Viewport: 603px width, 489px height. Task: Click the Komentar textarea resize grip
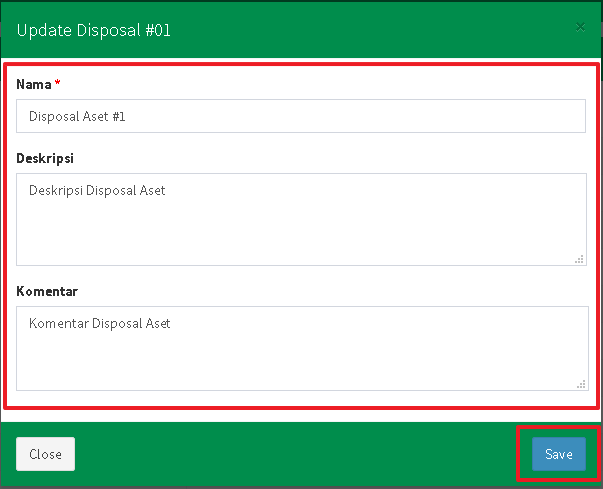click(x=579, y=384)
